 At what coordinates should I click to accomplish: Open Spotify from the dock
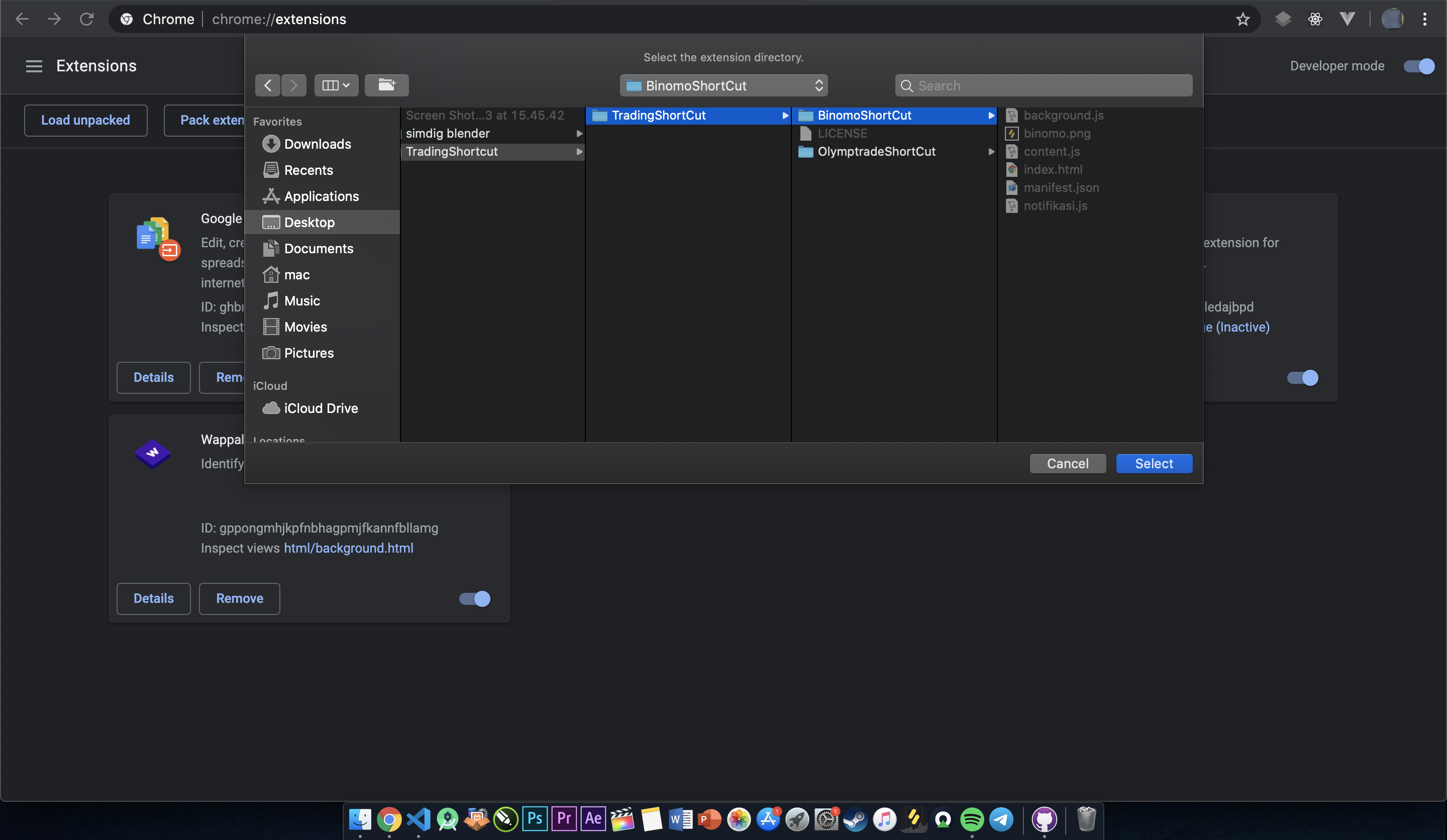coord(972,819)
